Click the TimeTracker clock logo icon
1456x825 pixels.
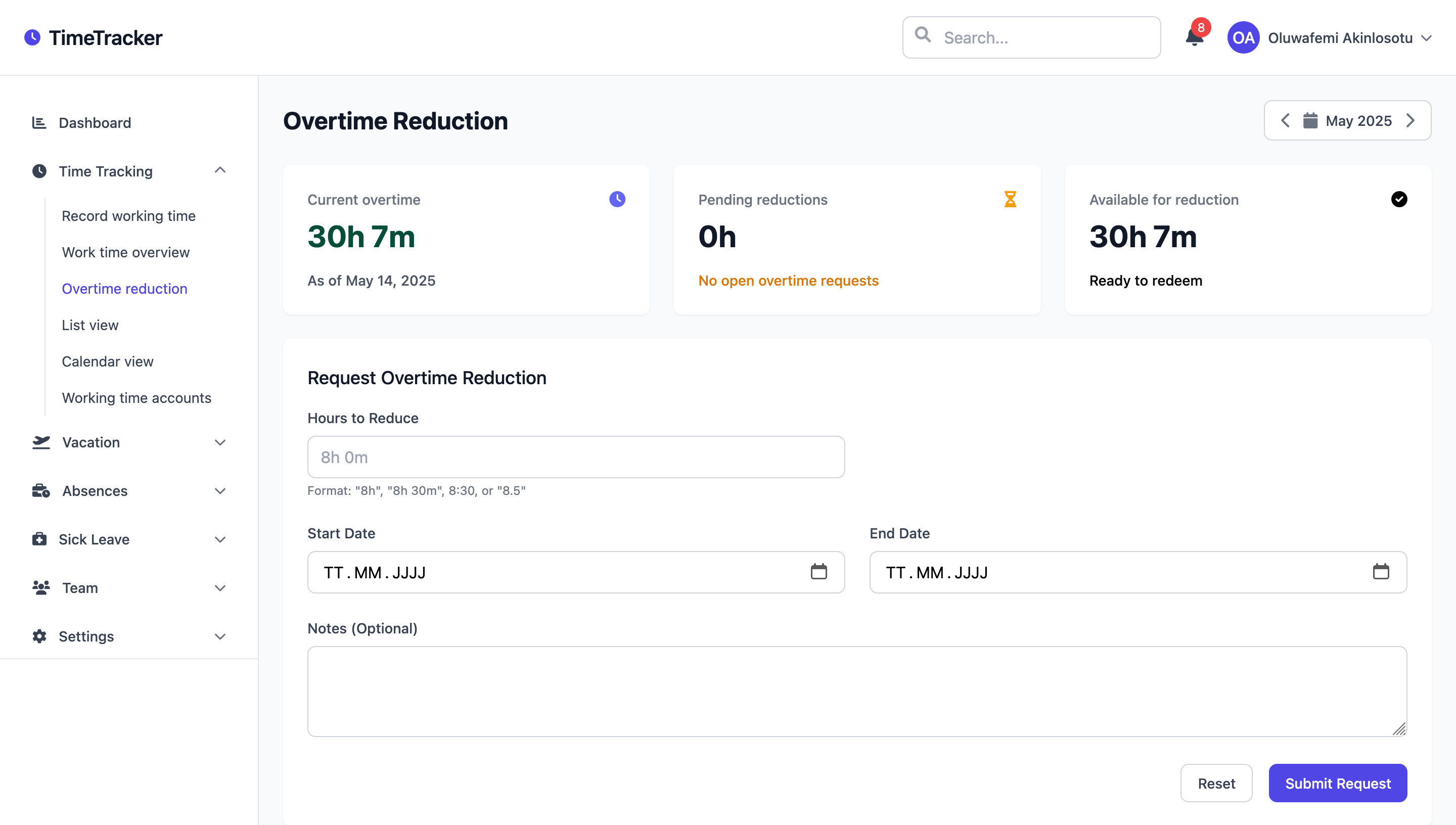[32, 37]
